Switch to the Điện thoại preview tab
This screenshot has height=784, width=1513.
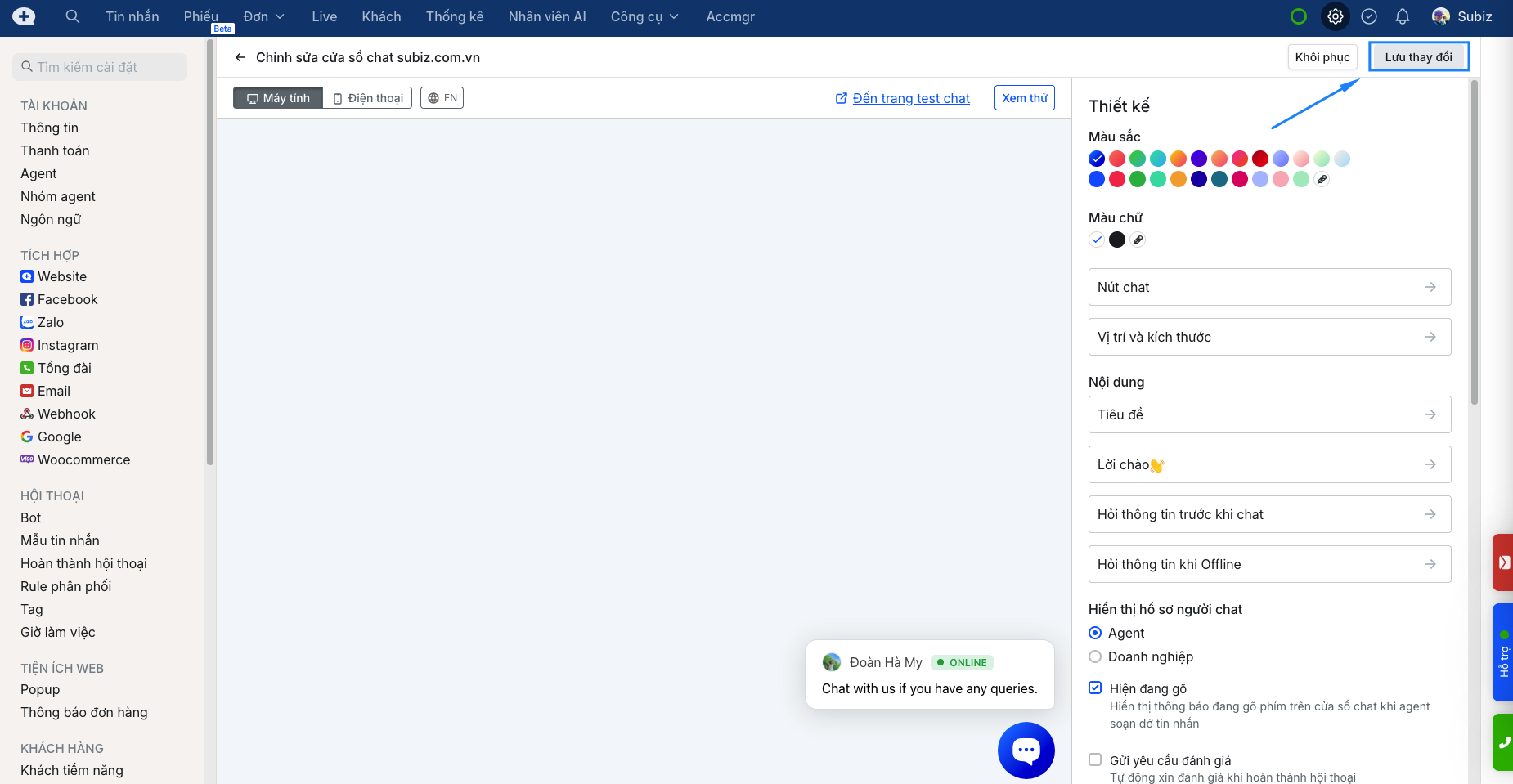(x=367, y=98)
